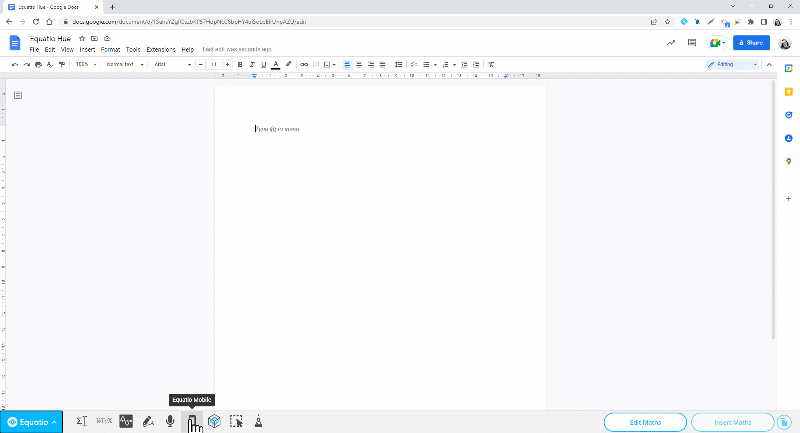Activate the Screenshot Reader selection tool
Viewport: 800px width, 433px height.
tap(236, 421)
